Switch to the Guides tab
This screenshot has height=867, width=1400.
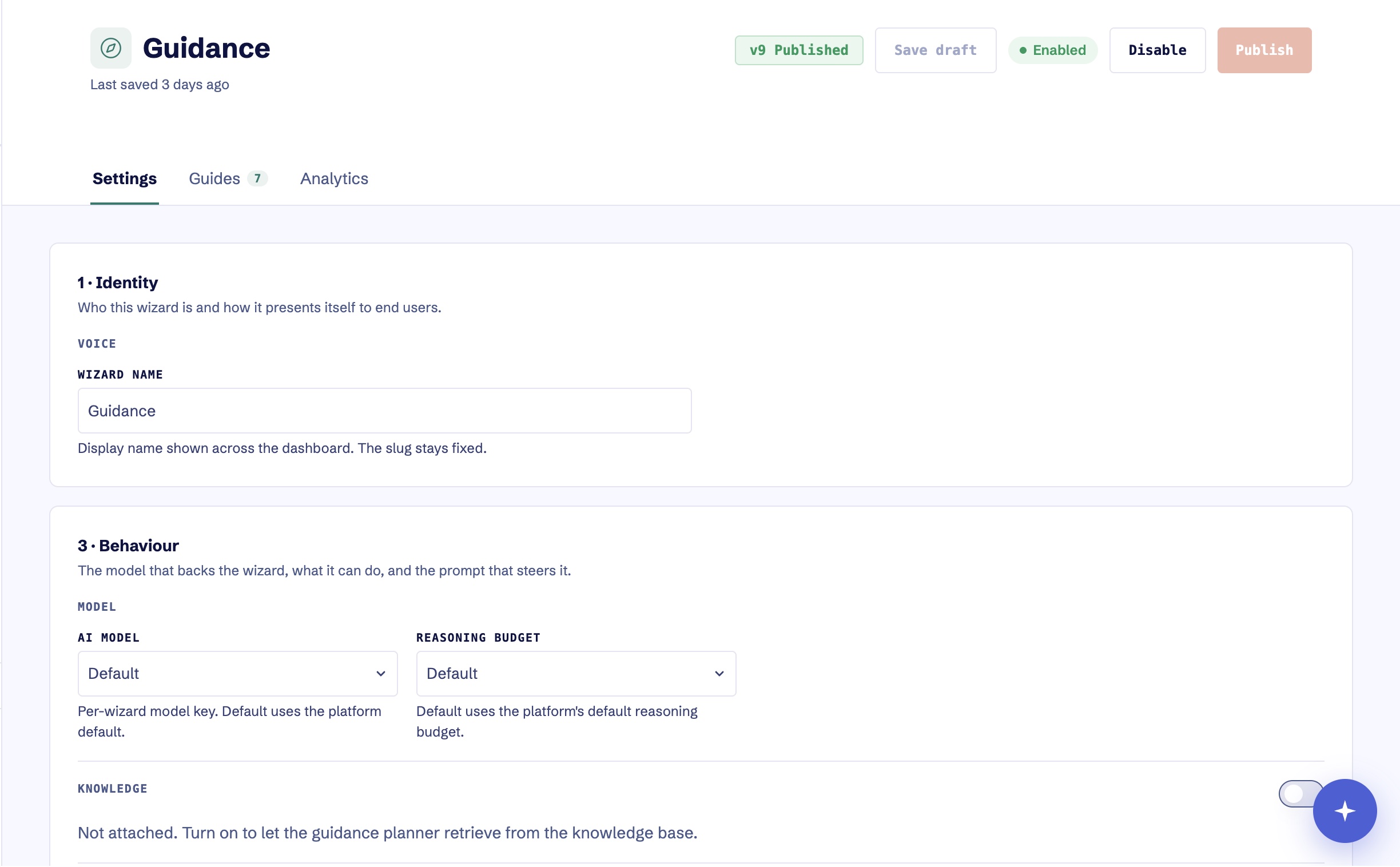point(228,178)
